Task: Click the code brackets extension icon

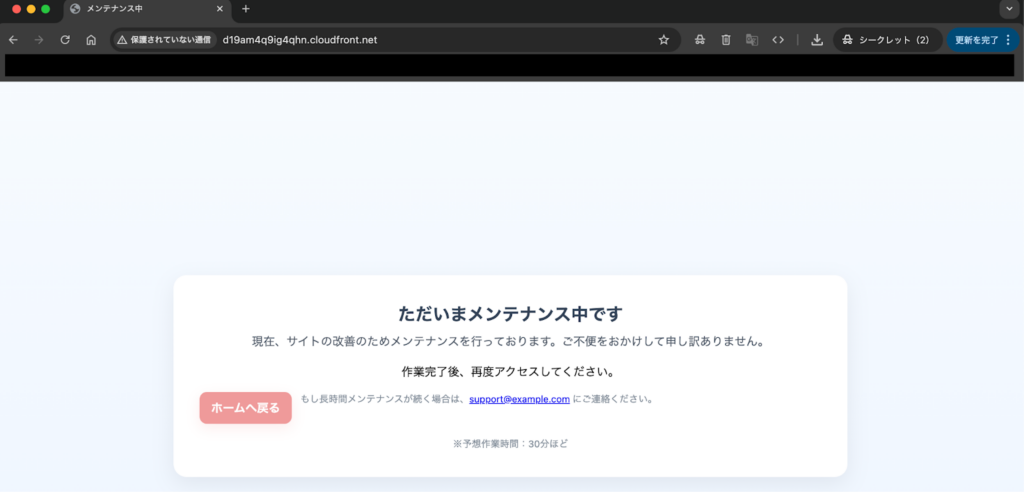Action: (x=778, y=40)
